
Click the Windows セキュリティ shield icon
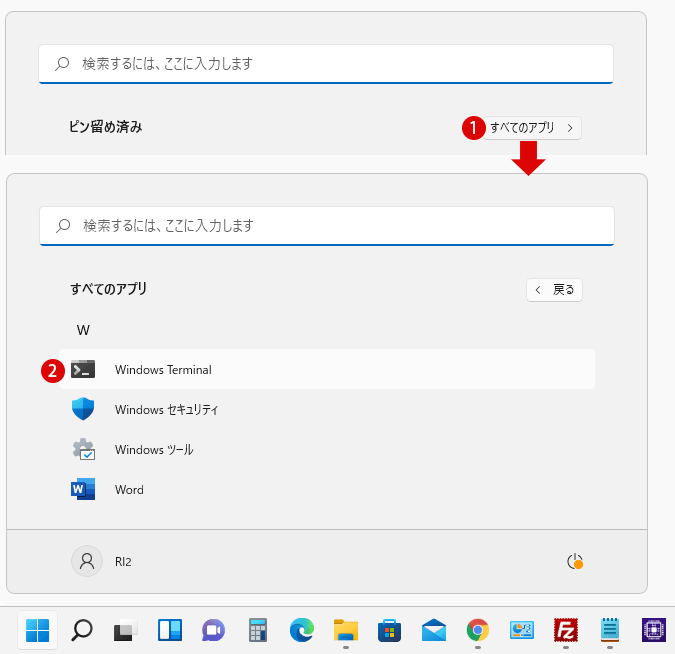[x=83, y=409]
